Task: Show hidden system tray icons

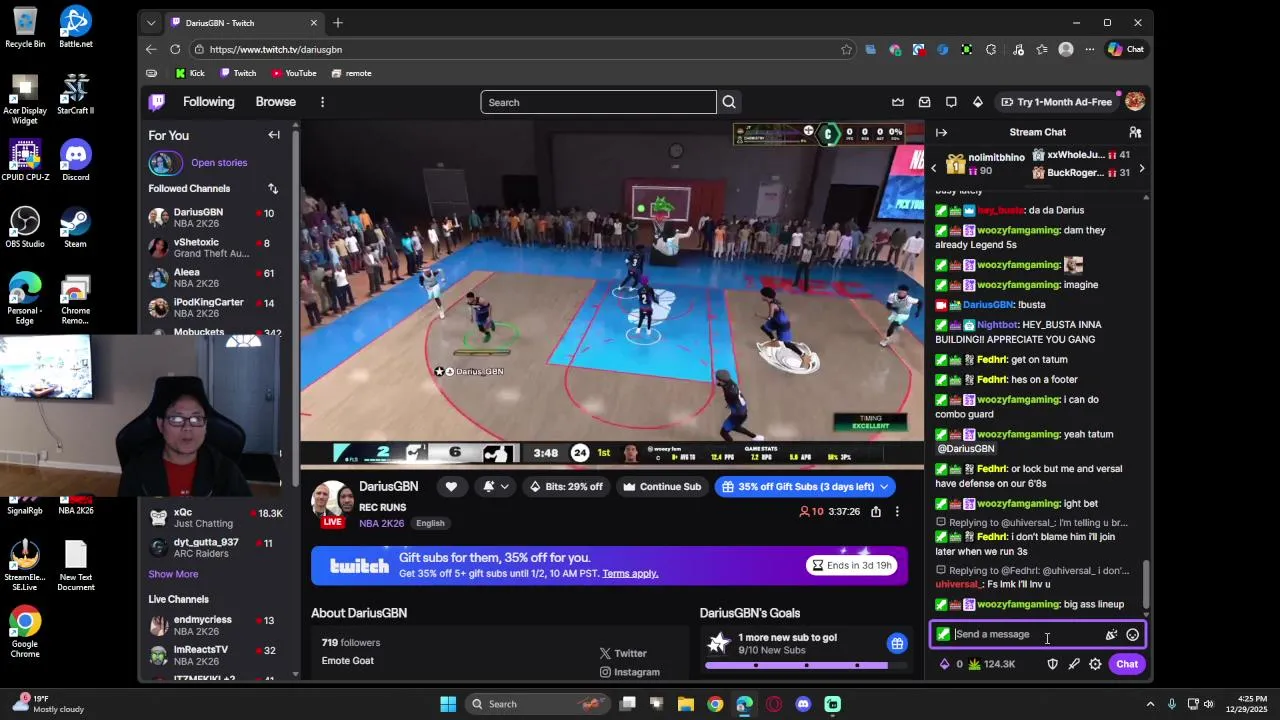Action: click(x=1150, y=704)
